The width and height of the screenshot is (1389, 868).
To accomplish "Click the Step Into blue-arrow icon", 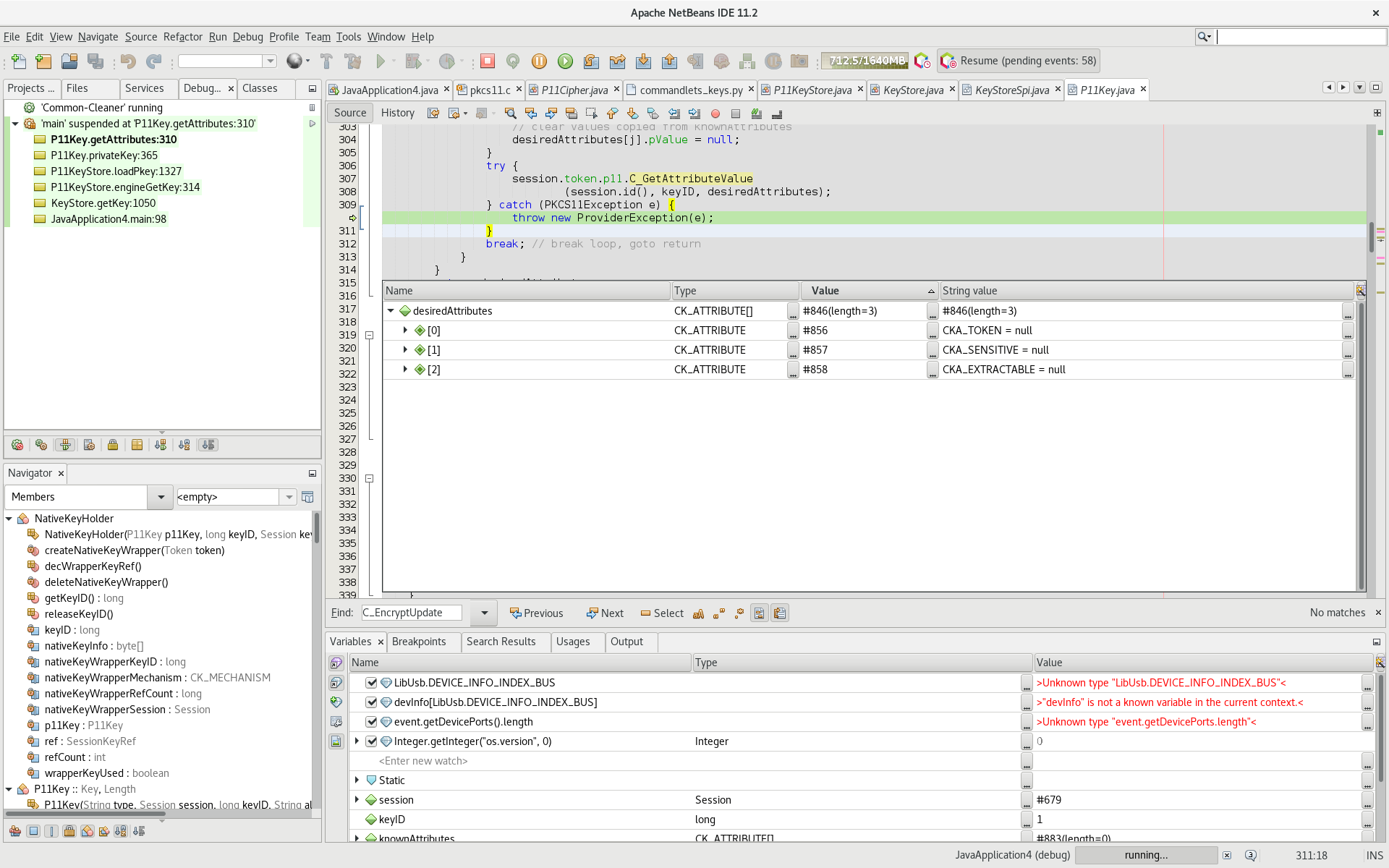I will coord(644,61).
